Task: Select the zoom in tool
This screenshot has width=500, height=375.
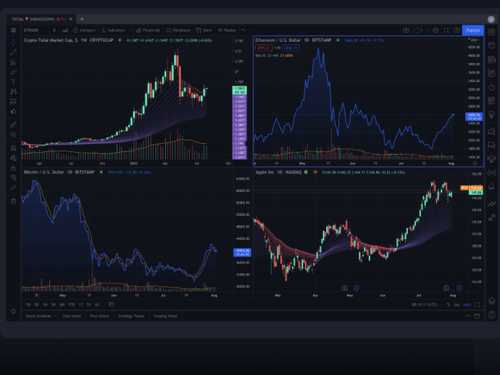Action: [x=13, y=134]
